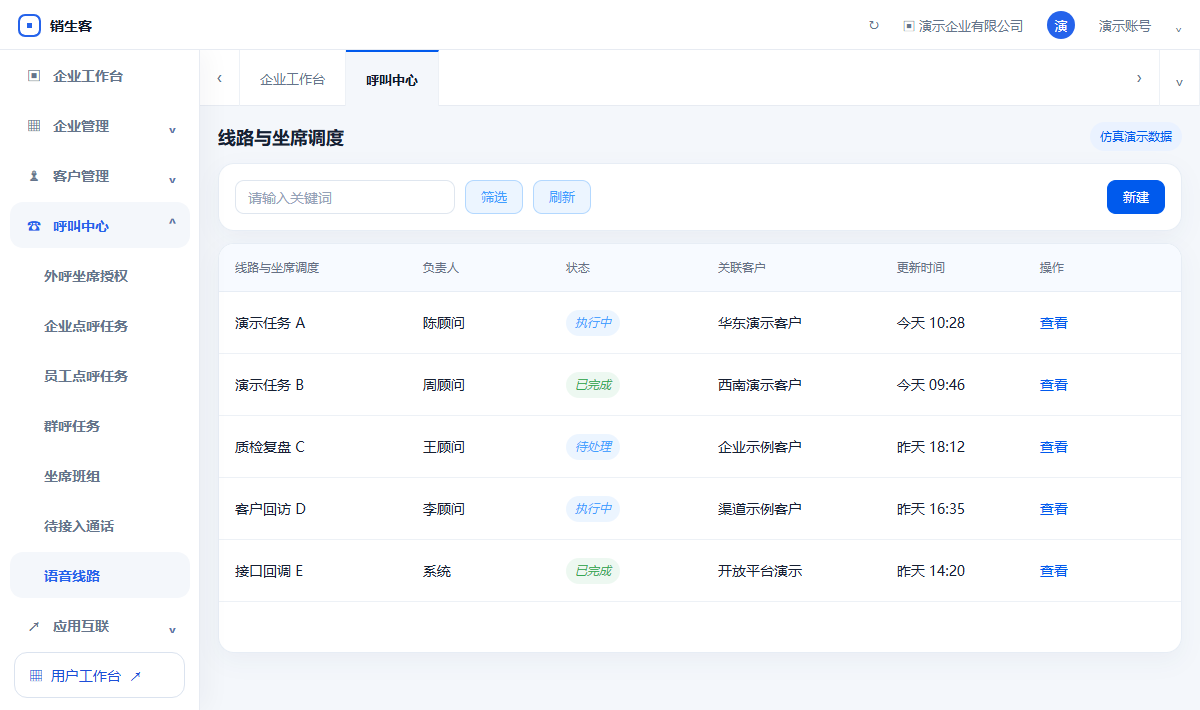Click 待处理 status of 质检复盘 C
Image resolution: width=1200 pixels, height=710 pixels.
593,447
